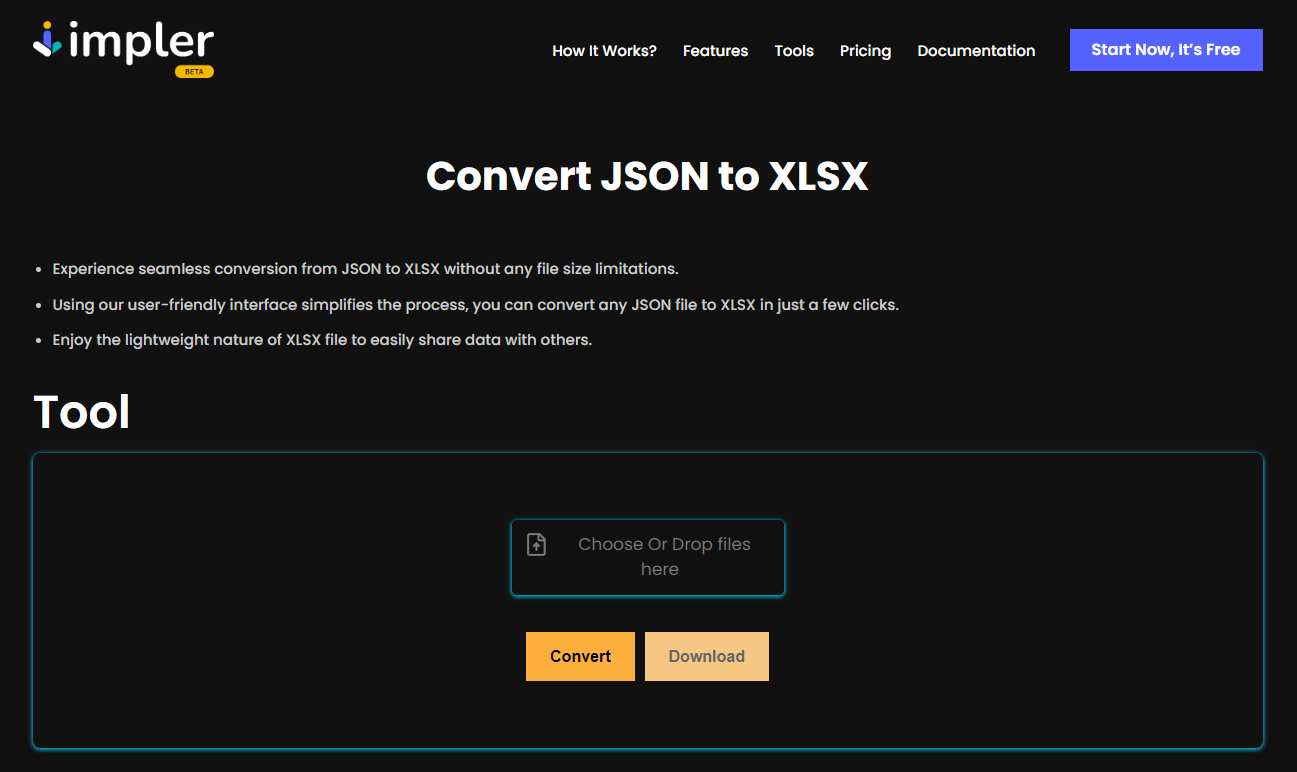The height and width of the screenshot is (772, 1297).
Task: Click the file upload icon in dropzone
Action: tap(537, 545)
